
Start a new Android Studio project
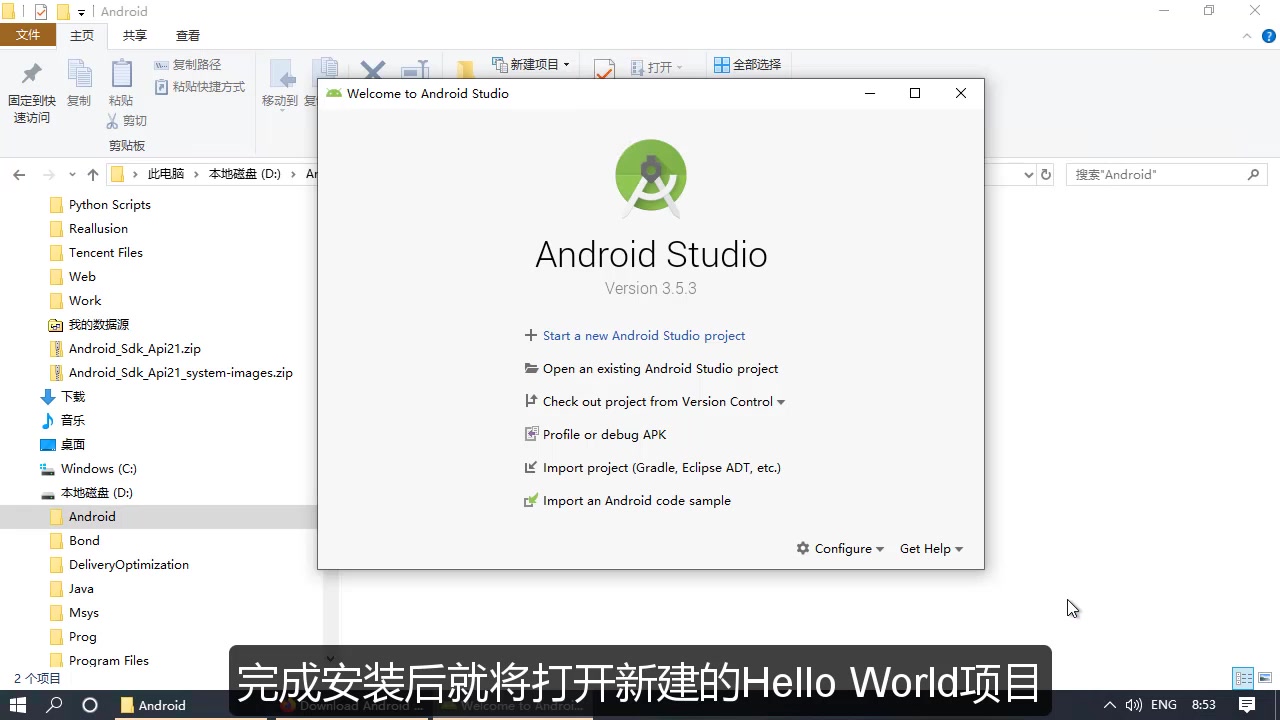tap(644, 336)
